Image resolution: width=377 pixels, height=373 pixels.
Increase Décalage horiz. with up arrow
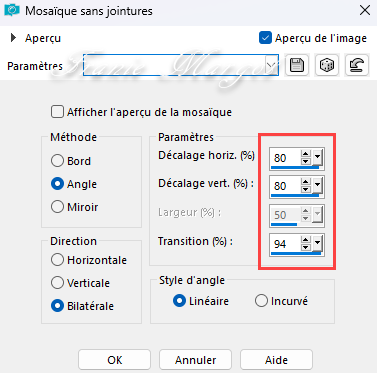point(306,154)
